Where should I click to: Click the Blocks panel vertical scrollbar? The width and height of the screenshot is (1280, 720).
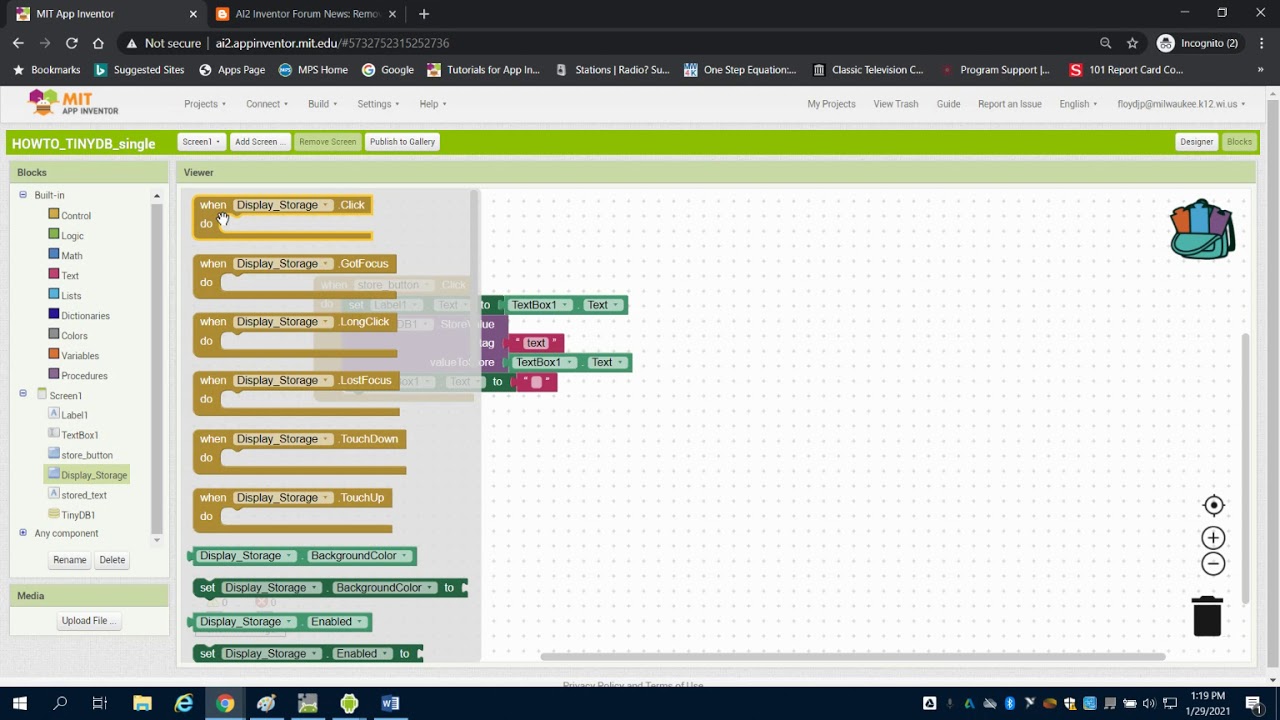point(156,367)
